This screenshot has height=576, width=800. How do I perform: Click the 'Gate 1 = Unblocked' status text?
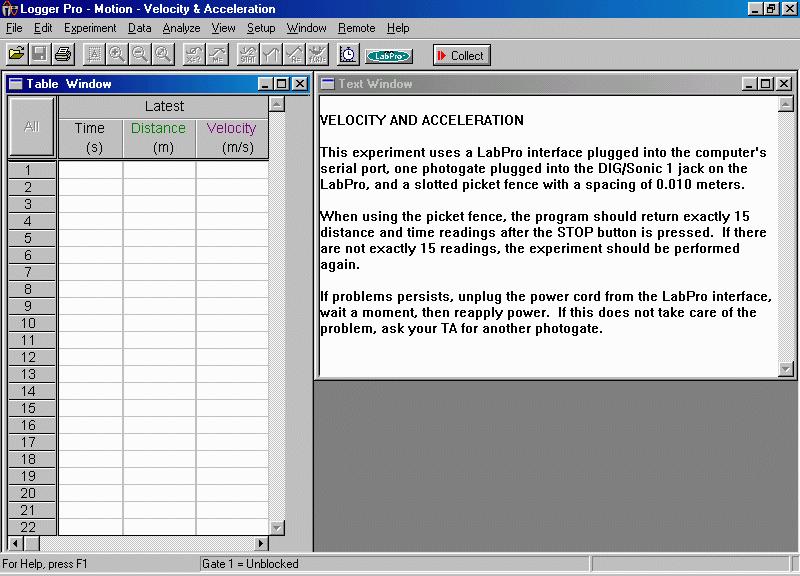251,564
